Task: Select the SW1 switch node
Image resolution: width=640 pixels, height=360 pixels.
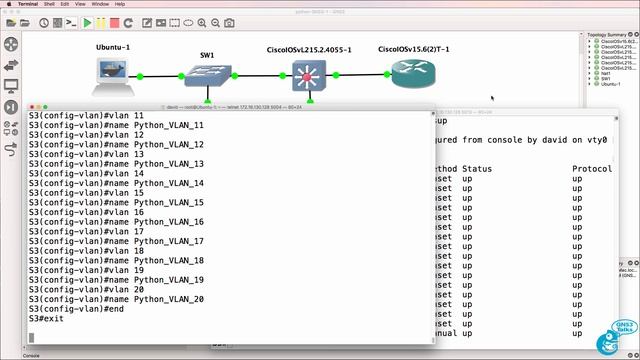Action: (x=208, y=76)
